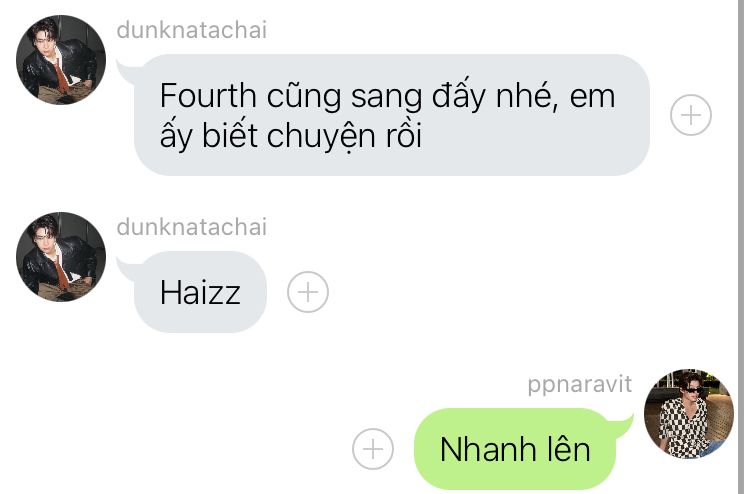Click the dunknatachai username above the Fourth message
This screenshot has height=494, width=750.
point(191,30)
